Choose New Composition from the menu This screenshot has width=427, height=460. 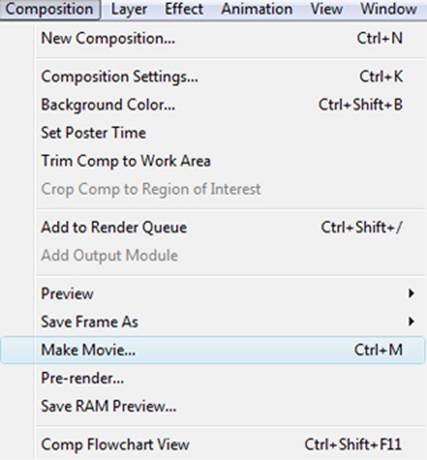coord(213,39)
